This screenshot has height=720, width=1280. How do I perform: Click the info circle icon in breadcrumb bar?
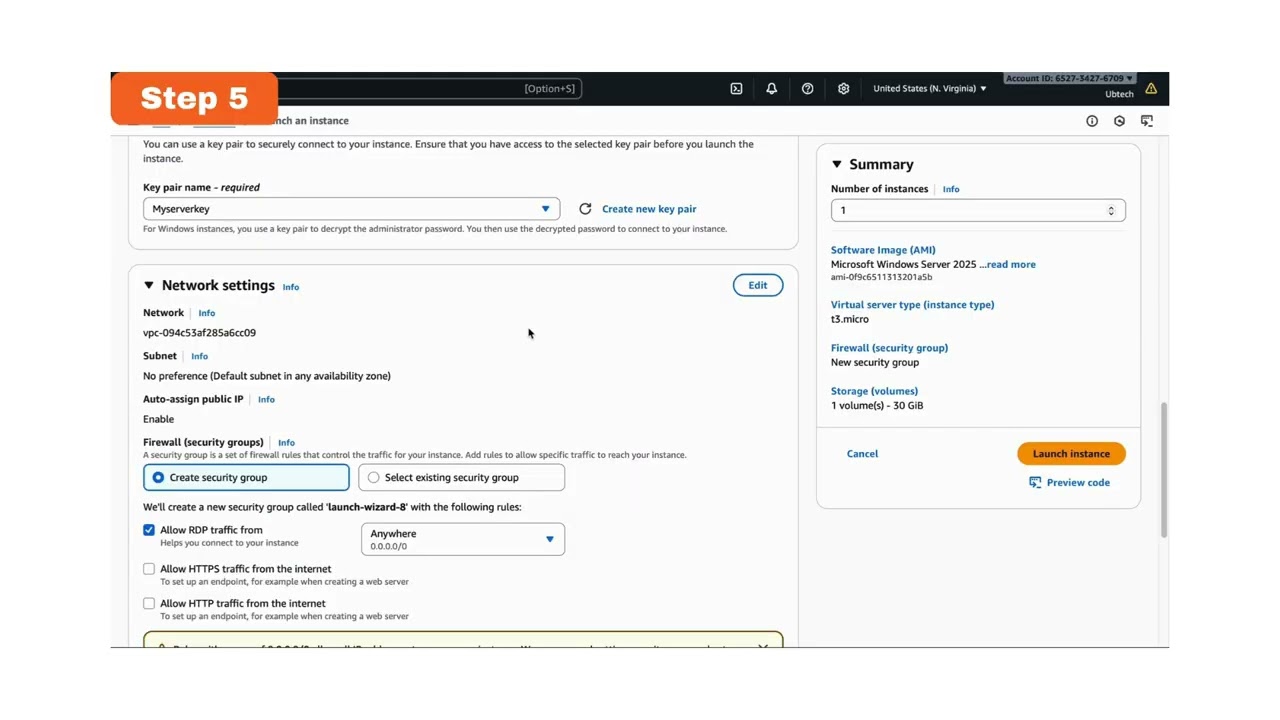pos(1092,121)
